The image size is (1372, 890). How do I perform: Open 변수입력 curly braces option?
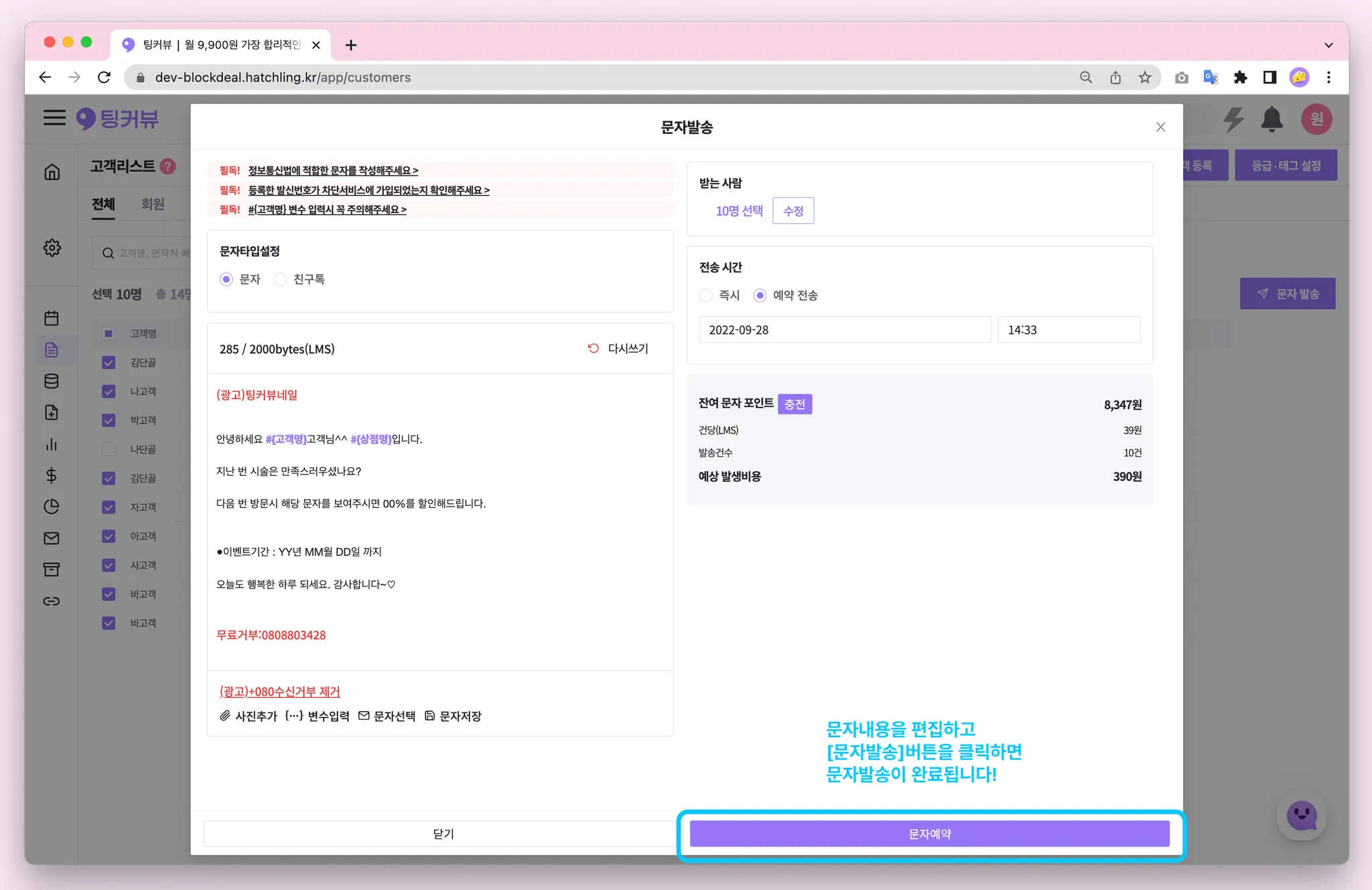coord(293,716)
